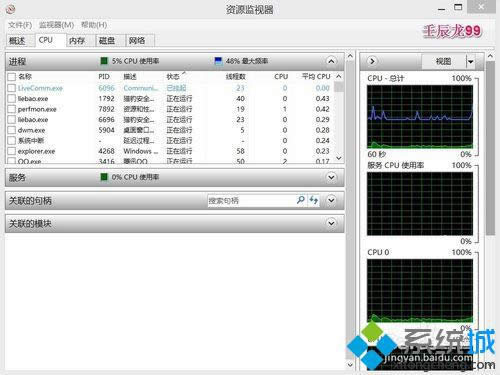Tick the perfmon.exe process checkbox

12,109
